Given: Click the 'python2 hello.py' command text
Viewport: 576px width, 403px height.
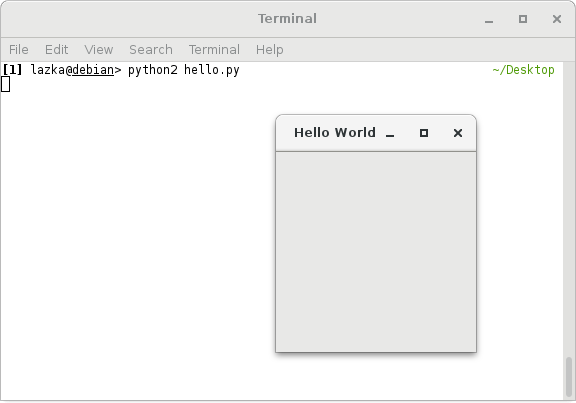Looking at the screenshot, I should (x=184, y=70).
